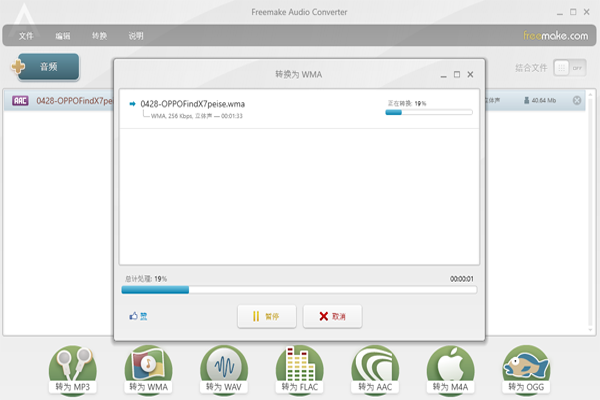
Task: Click the file conversion progress bar
Action: [429, 112]
